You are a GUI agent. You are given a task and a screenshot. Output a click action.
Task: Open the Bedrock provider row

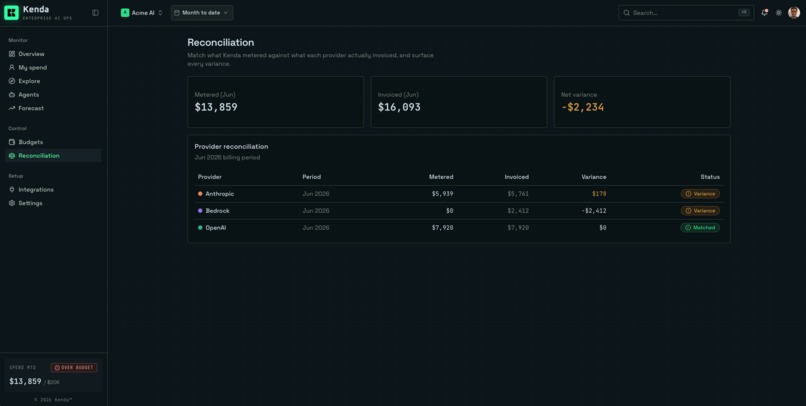tap(459, 211)
